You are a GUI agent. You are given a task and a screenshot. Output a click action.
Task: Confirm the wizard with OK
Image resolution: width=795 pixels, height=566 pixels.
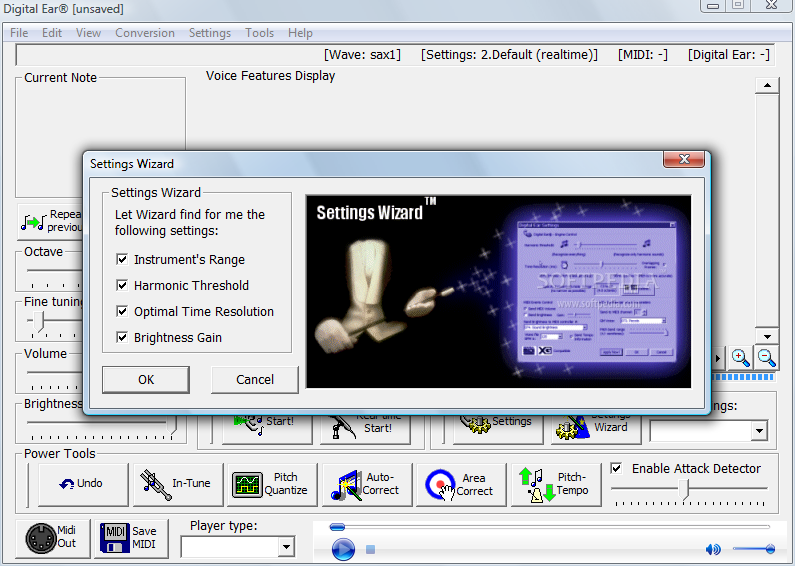[x=146, y=380]
